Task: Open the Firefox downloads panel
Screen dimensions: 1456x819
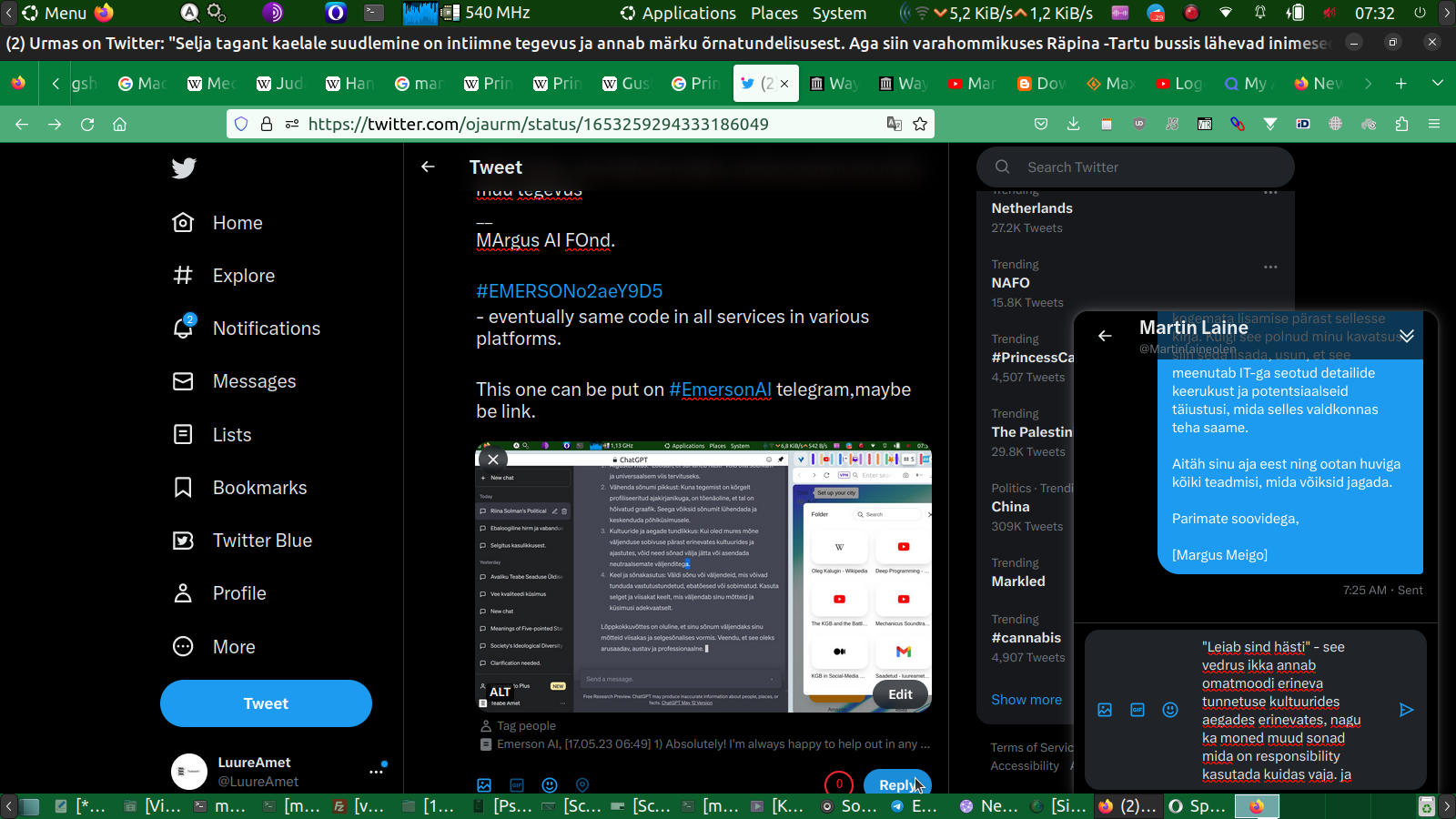Action: tap(1074, 124)
